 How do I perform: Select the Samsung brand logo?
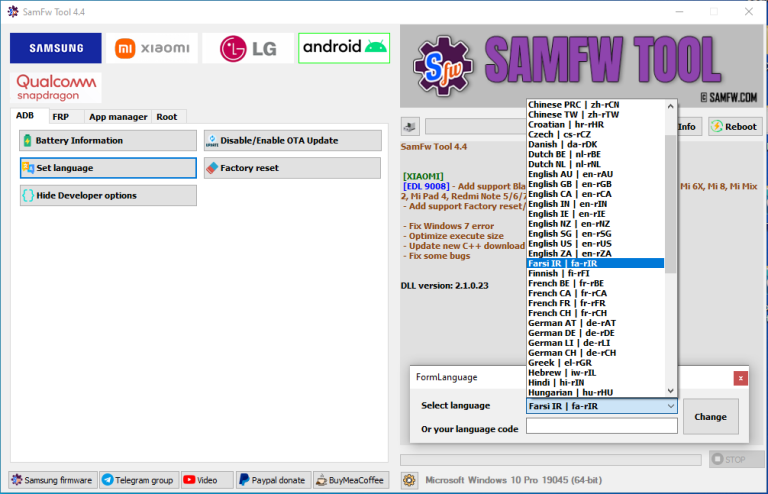click(56, 48)
